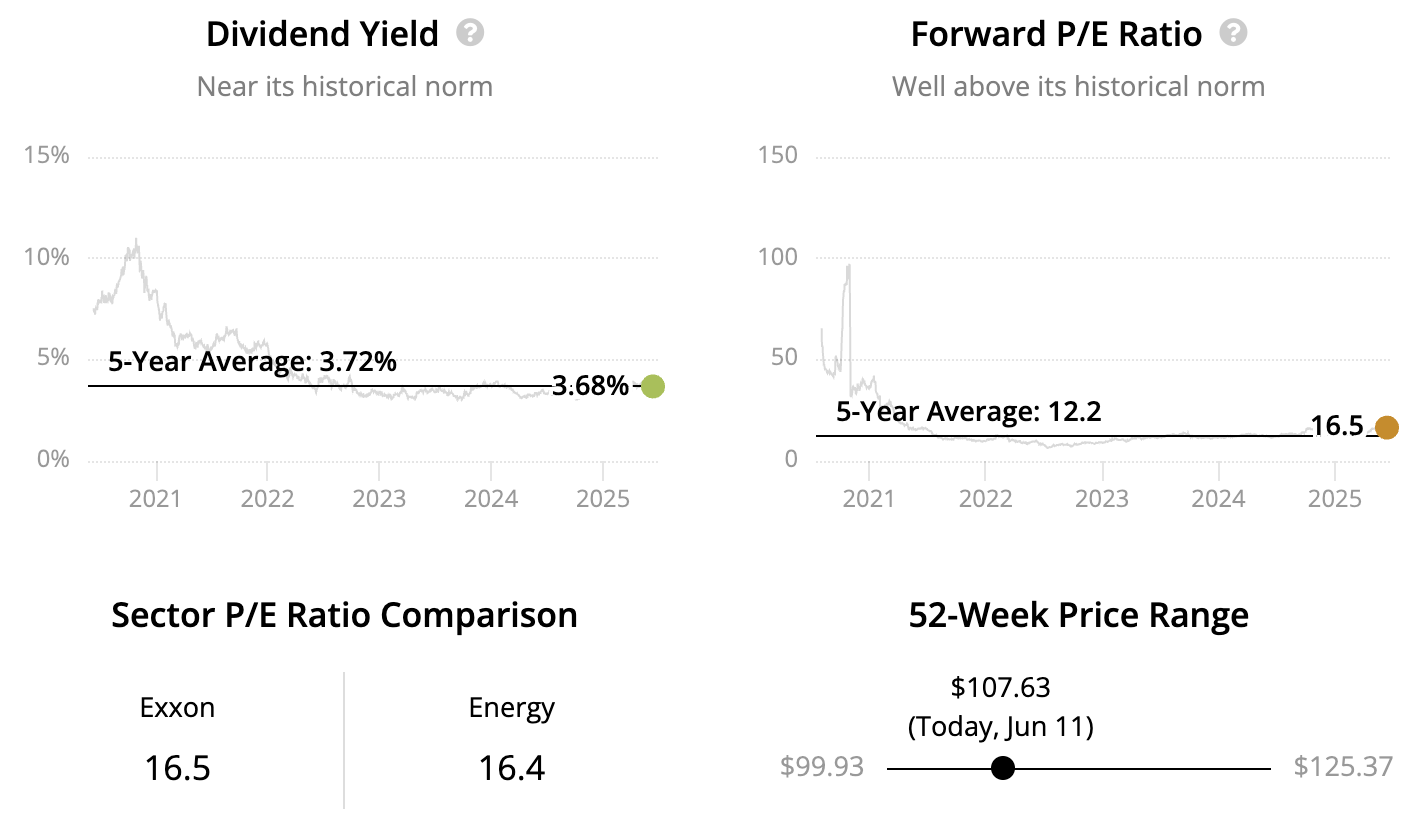Click the Forward P/E Ratio heading

pyautogui.click(x=1056, y=34)
